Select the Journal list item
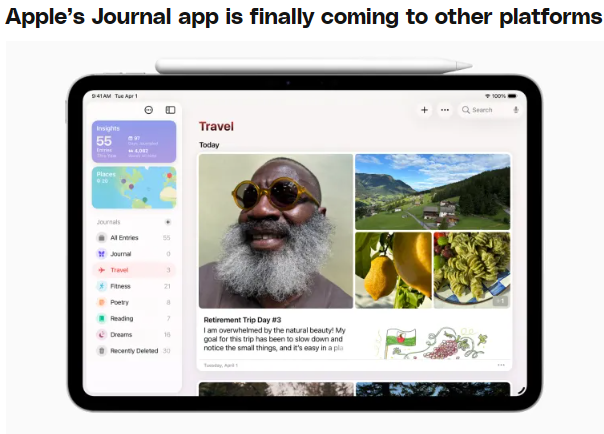 (134, 254)
